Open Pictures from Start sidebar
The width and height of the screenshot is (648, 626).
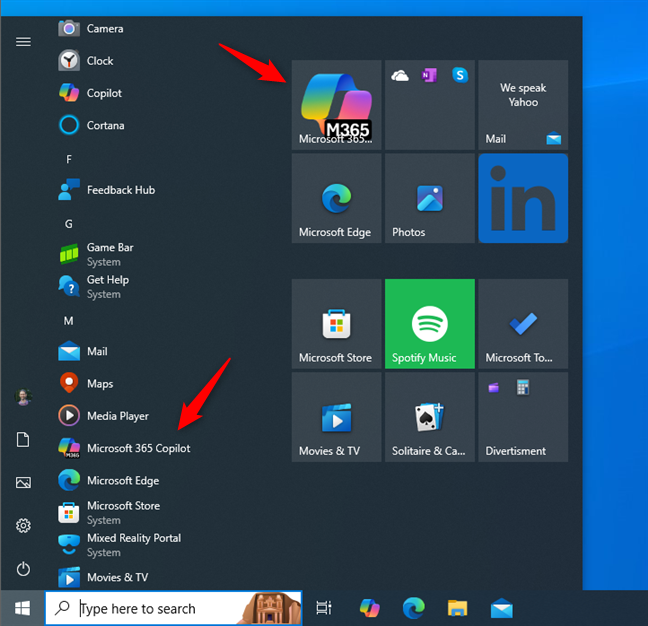coord(23,483)
